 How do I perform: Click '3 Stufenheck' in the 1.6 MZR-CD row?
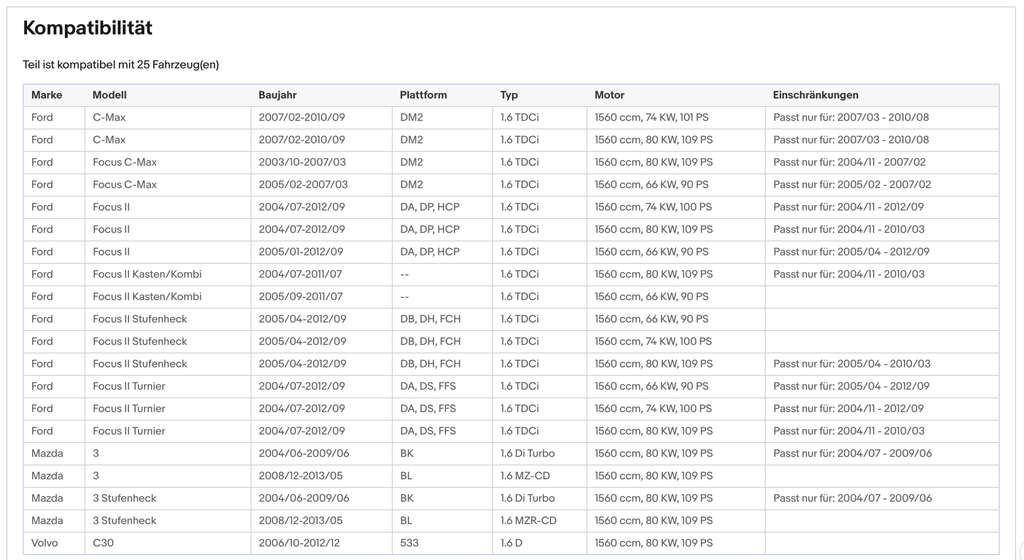click(x=125, y=520)
